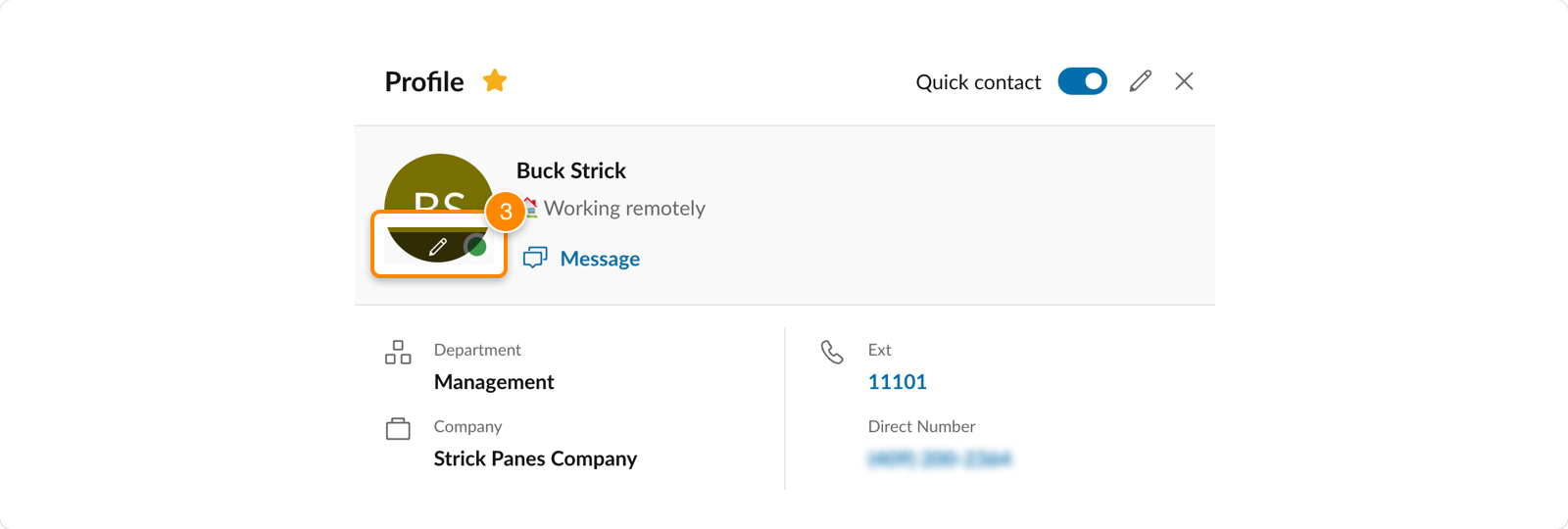Click the chat bubble icon beside Message
Screen dimensions: 1568x529
535,258
